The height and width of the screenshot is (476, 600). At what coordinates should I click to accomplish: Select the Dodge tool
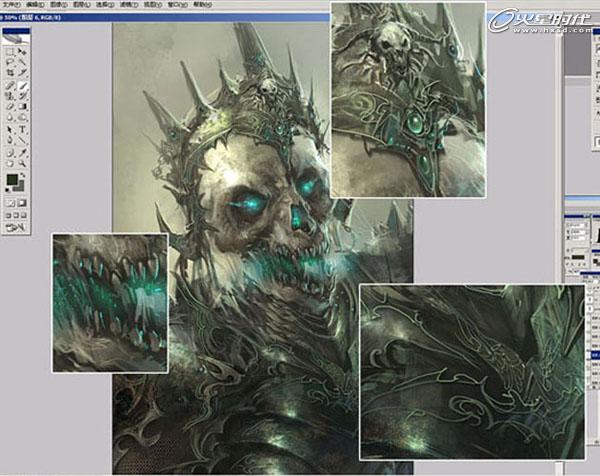(22, 116)
